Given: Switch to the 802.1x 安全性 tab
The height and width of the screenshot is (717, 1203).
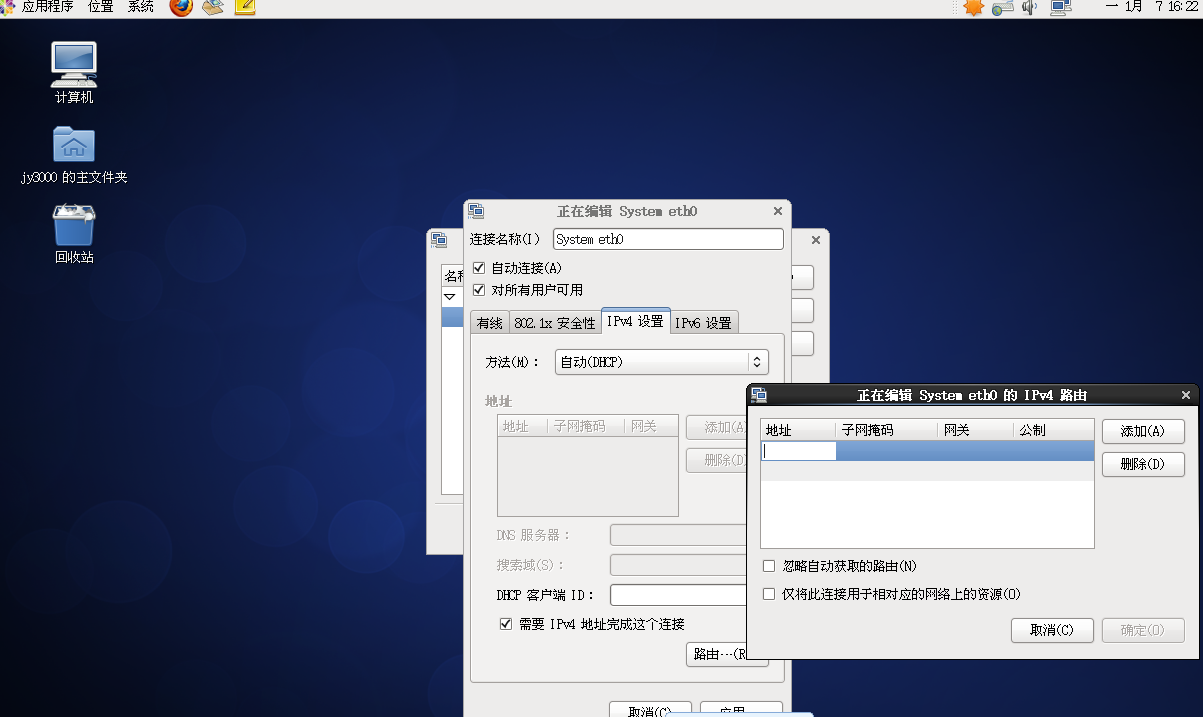Looking at the screenshot, I should pyautogui.click(x=555, y=323).
